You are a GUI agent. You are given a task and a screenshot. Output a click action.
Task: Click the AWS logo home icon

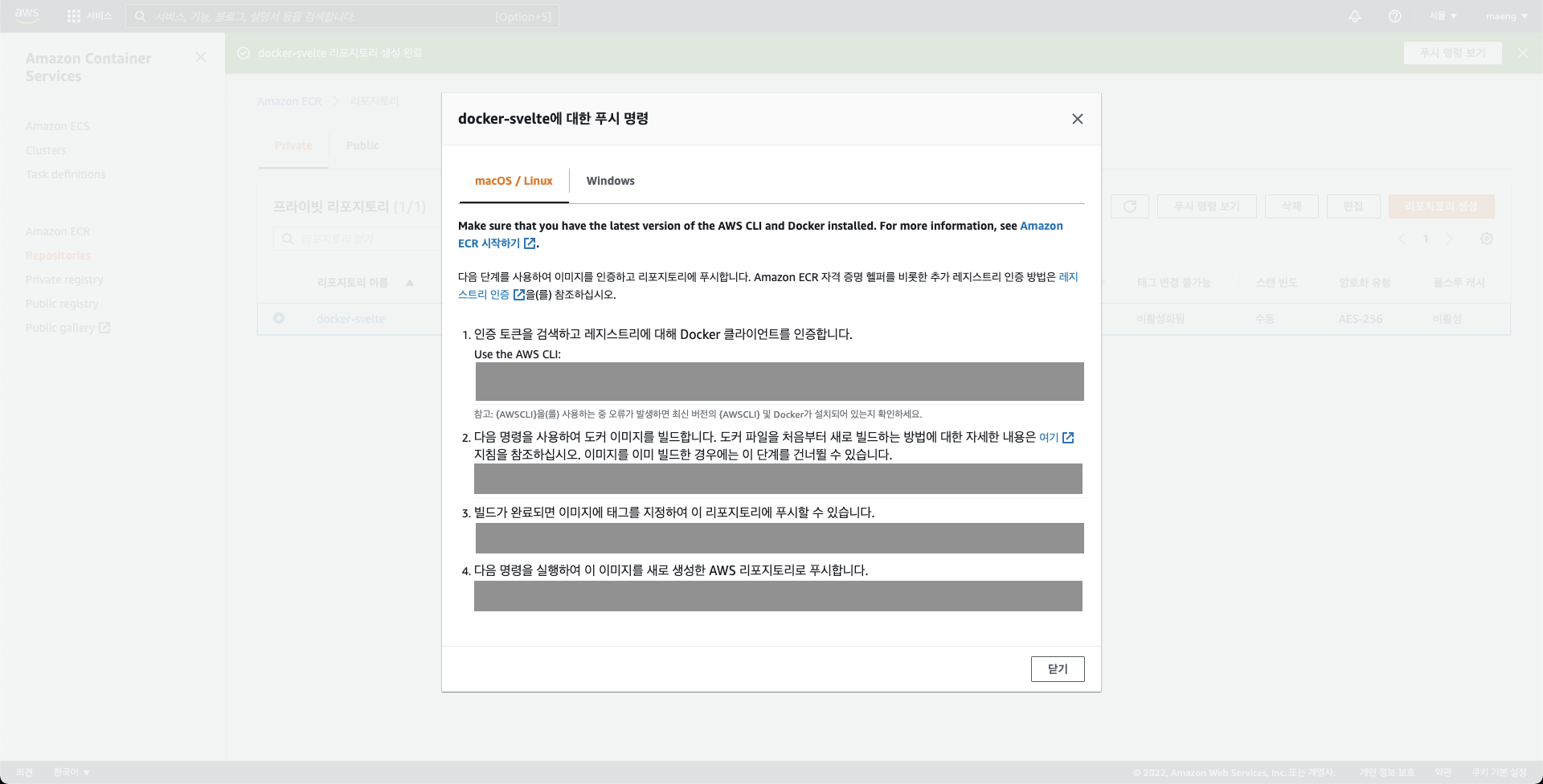pyautogui.click(x=27, y=16)
